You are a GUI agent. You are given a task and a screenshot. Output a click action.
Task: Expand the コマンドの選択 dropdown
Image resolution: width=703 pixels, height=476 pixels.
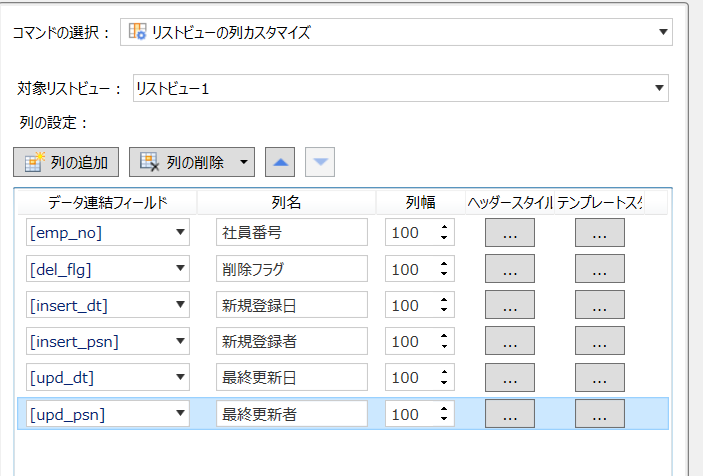(x=663, y=32)
